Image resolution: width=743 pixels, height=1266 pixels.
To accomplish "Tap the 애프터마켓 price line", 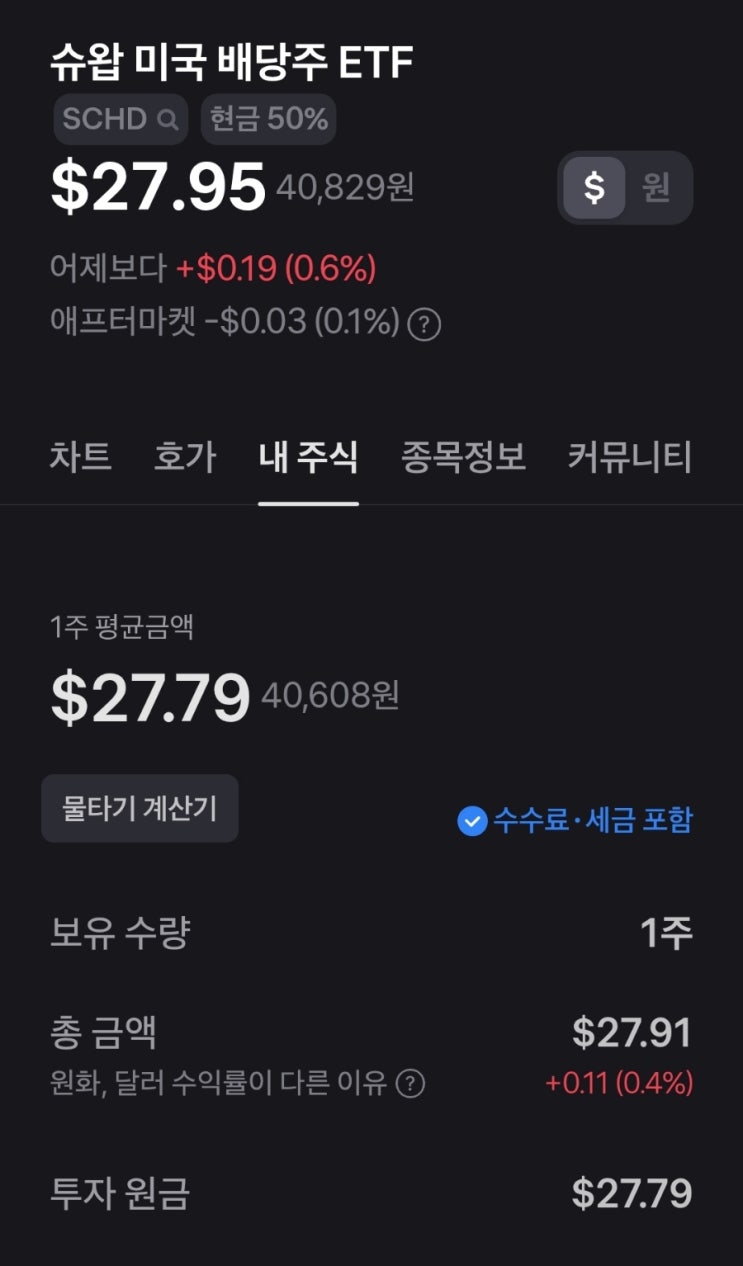I will coord(224,323).
